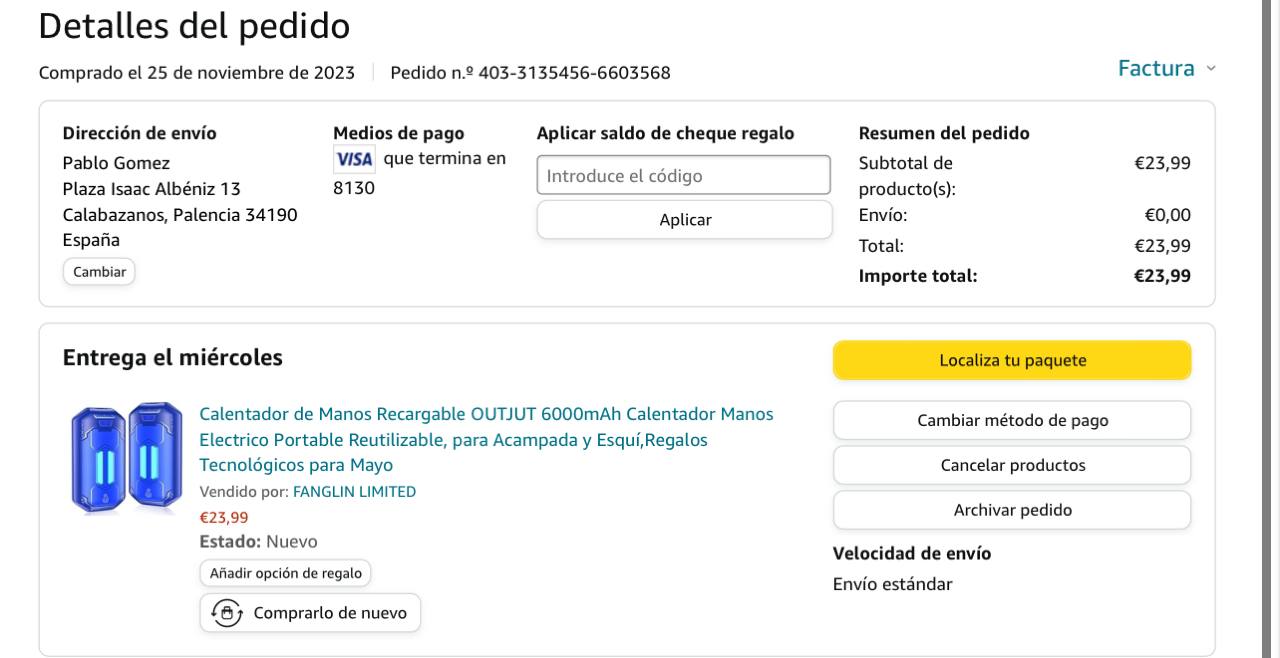1280x658 pixels.
Task: Click the Entrega el miércoles heading
Action: tap(173, 357)
